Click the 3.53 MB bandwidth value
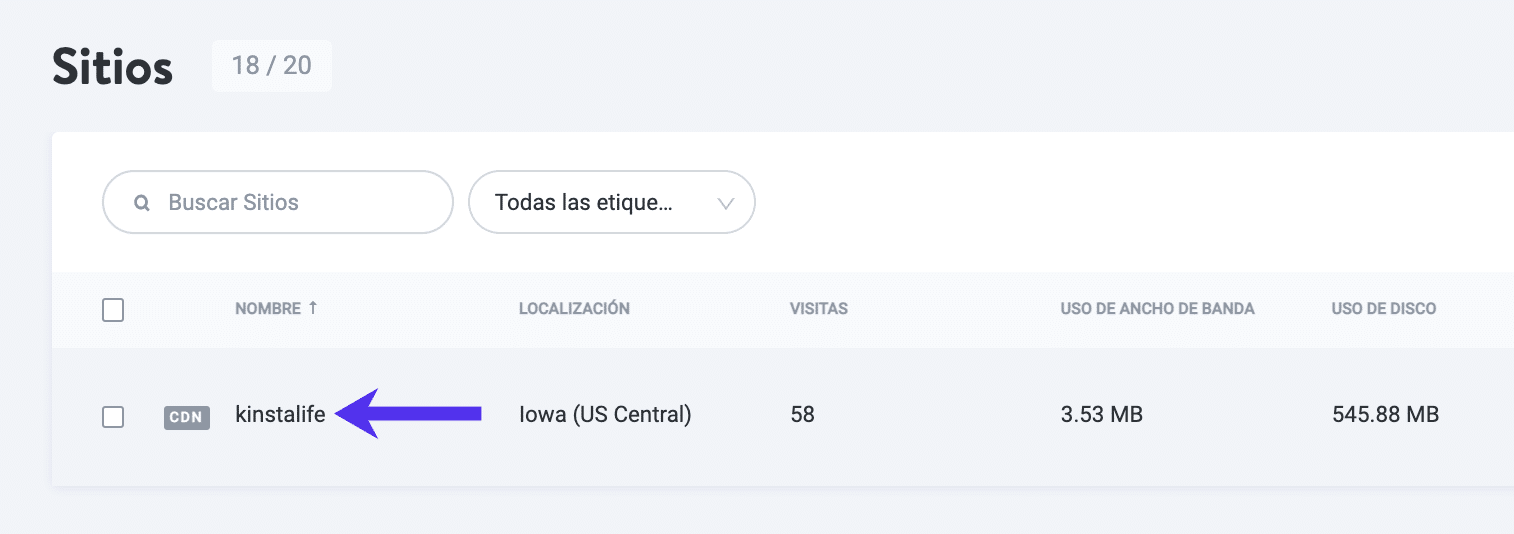1514x534 pixels. pyautogui.click(x=1101, y=414)
